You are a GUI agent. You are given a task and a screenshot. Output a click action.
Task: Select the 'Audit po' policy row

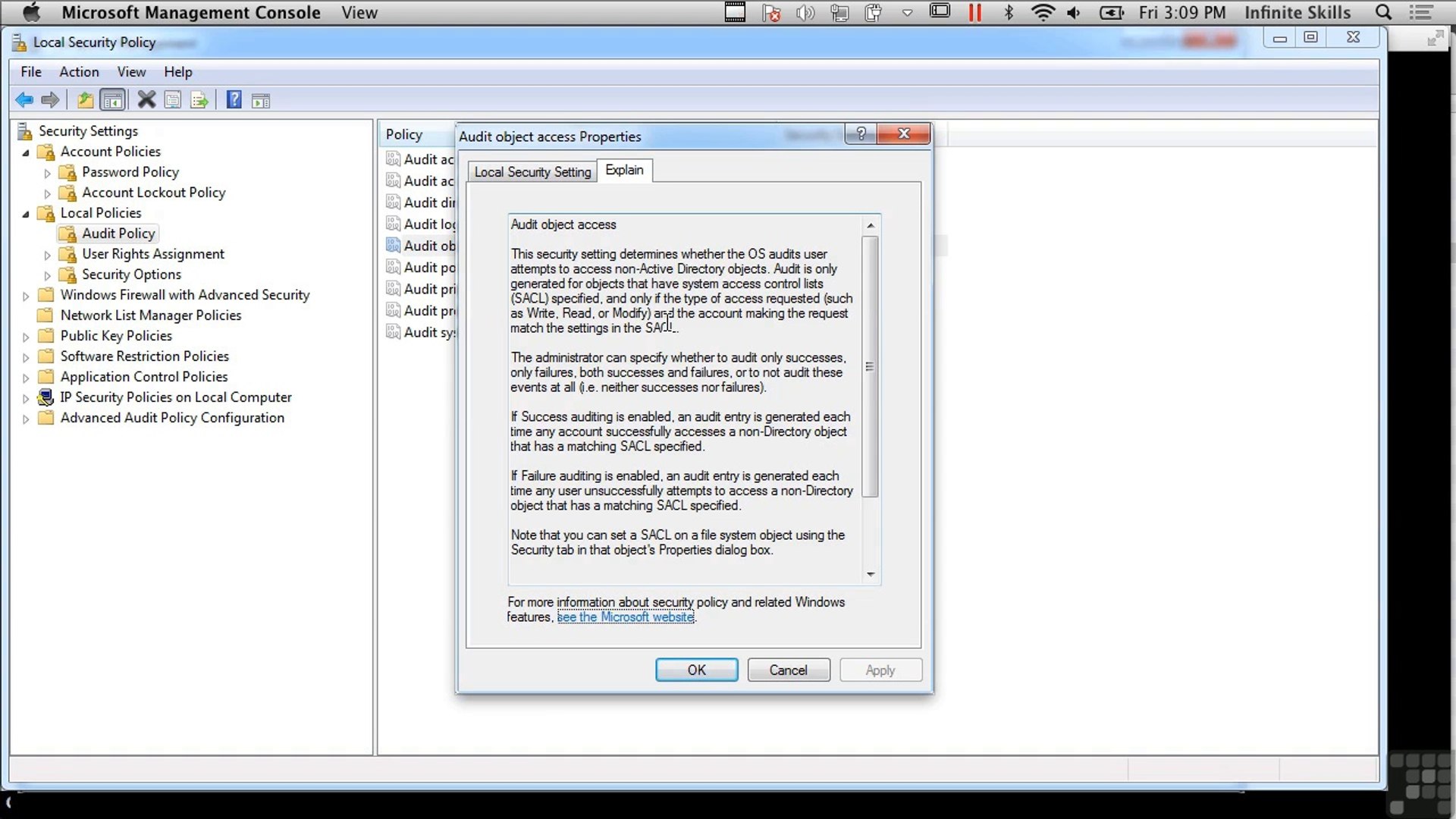[421, 268]
